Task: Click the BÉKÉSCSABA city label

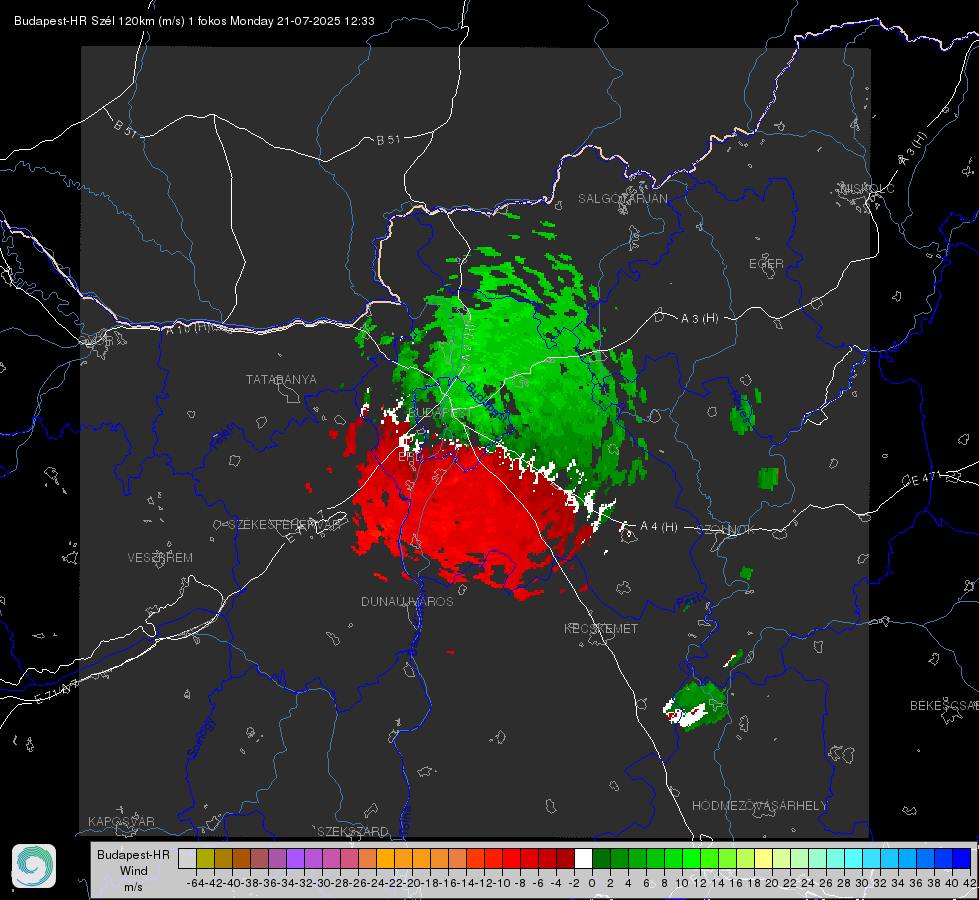Action: click(x=944, y=705)
